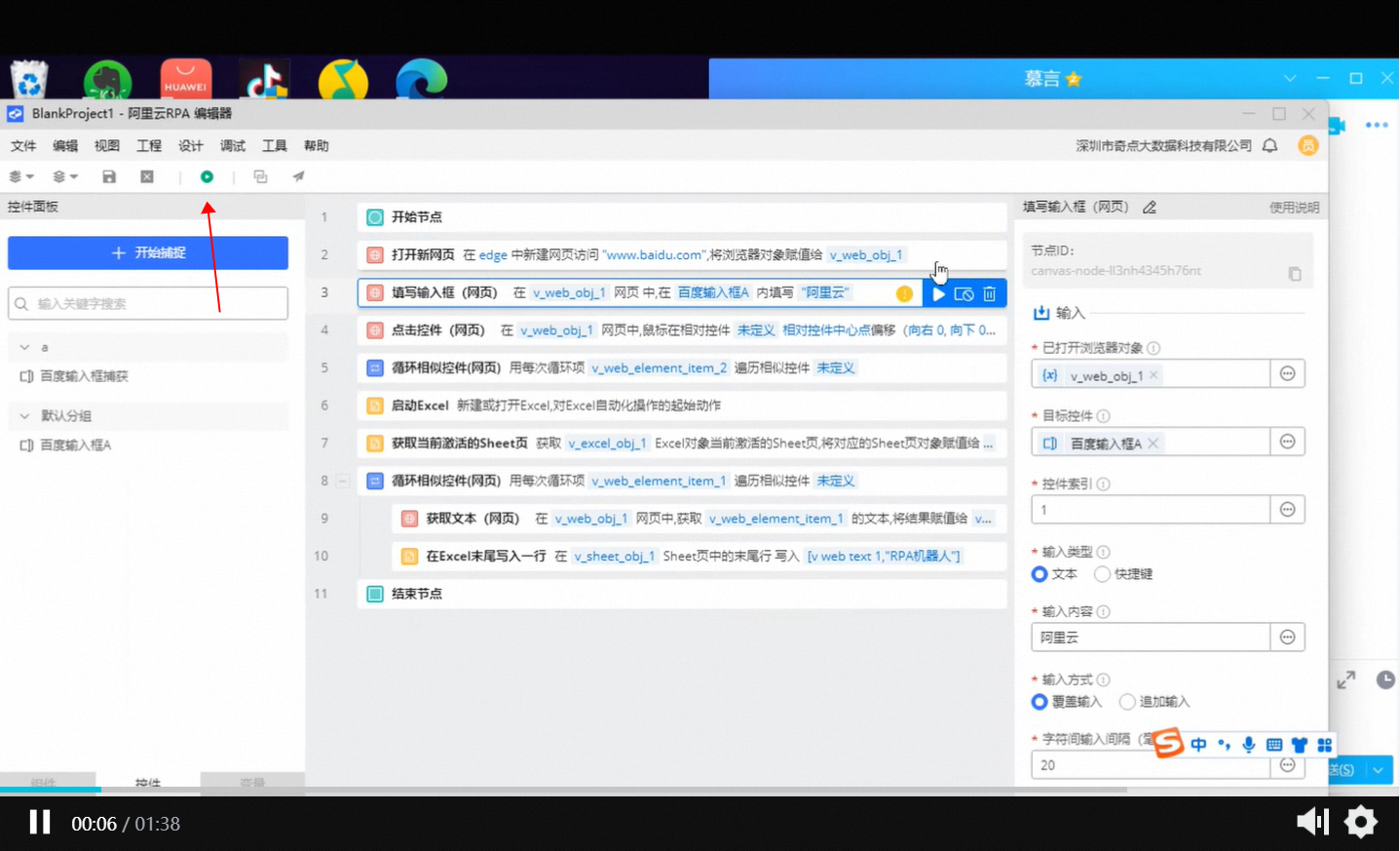
Task: Select the 覆盖输入 input mode radio button
Action: click(1039, 702)
